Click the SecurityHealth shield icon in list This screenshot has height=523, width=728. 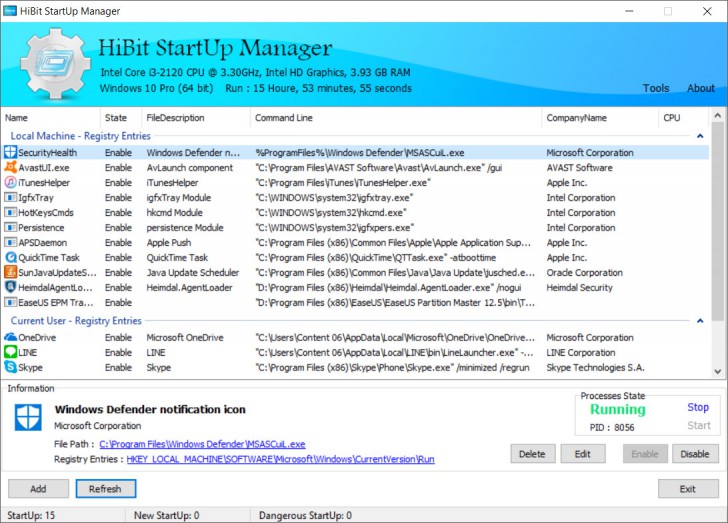10,152
